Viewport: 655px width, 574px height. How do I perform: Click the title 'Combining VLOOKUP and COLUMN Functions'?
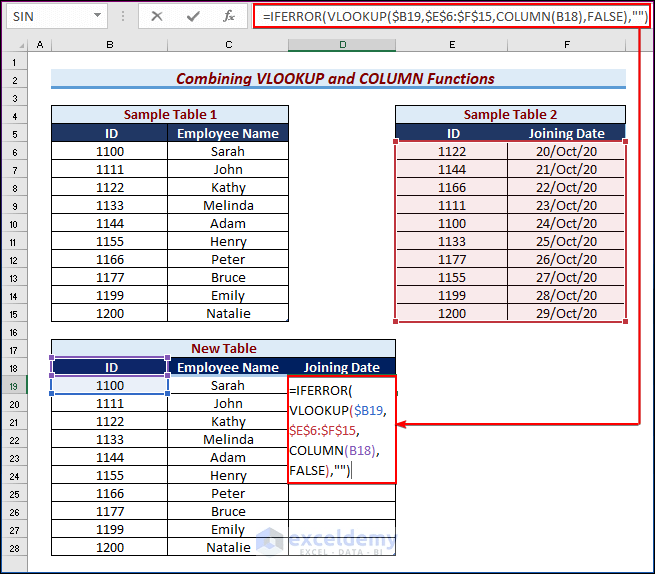point(335,79)
